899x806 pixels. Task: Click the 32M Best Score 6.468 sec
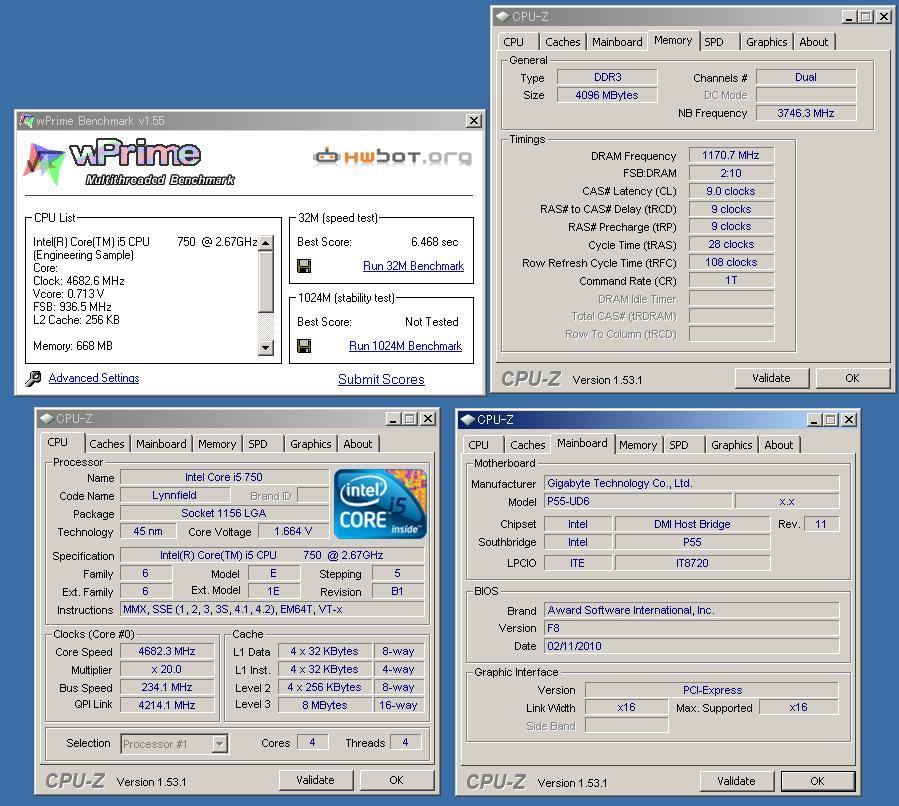pos(435,242)
